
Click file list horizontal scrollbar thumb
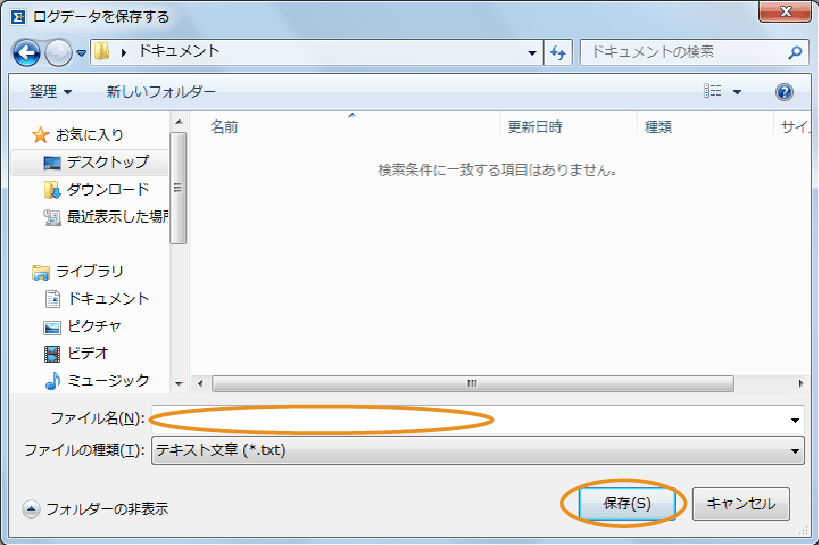click(x=473, y=384)
